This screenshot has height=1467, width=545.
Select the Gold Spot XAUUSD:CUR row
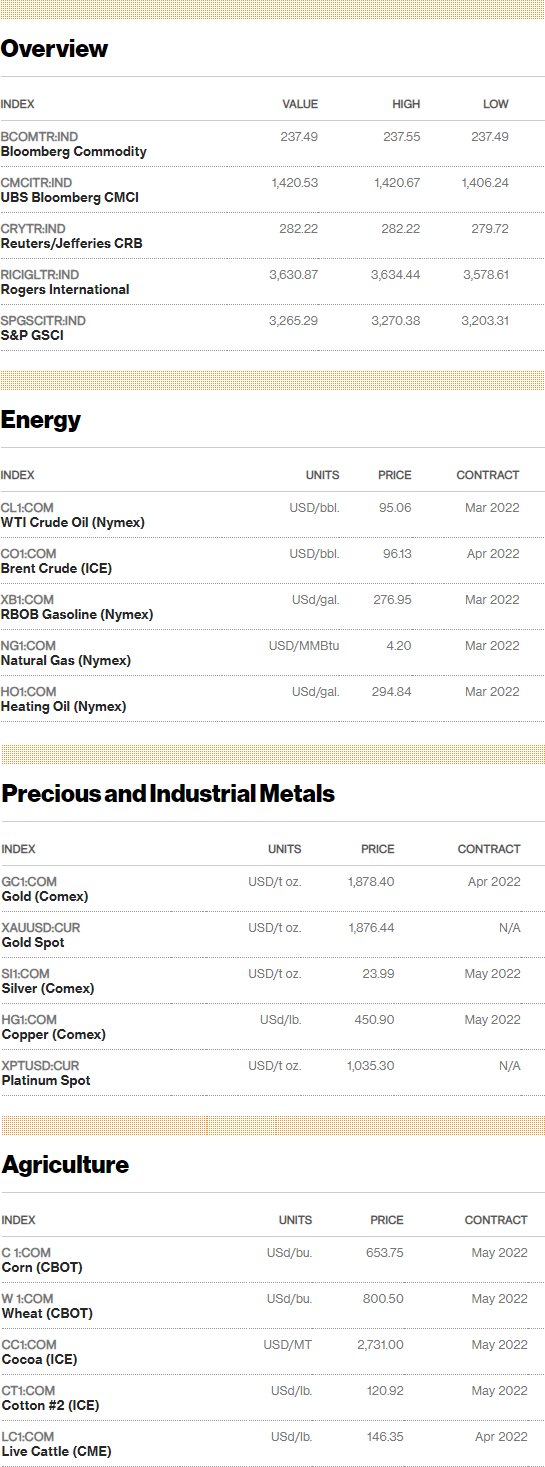[272, 935]
